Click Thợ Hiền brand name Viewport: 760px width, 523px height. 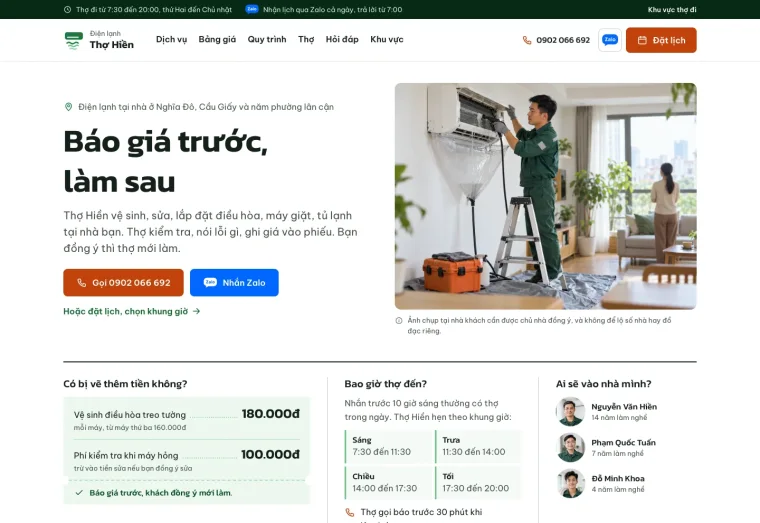[111, 45]
